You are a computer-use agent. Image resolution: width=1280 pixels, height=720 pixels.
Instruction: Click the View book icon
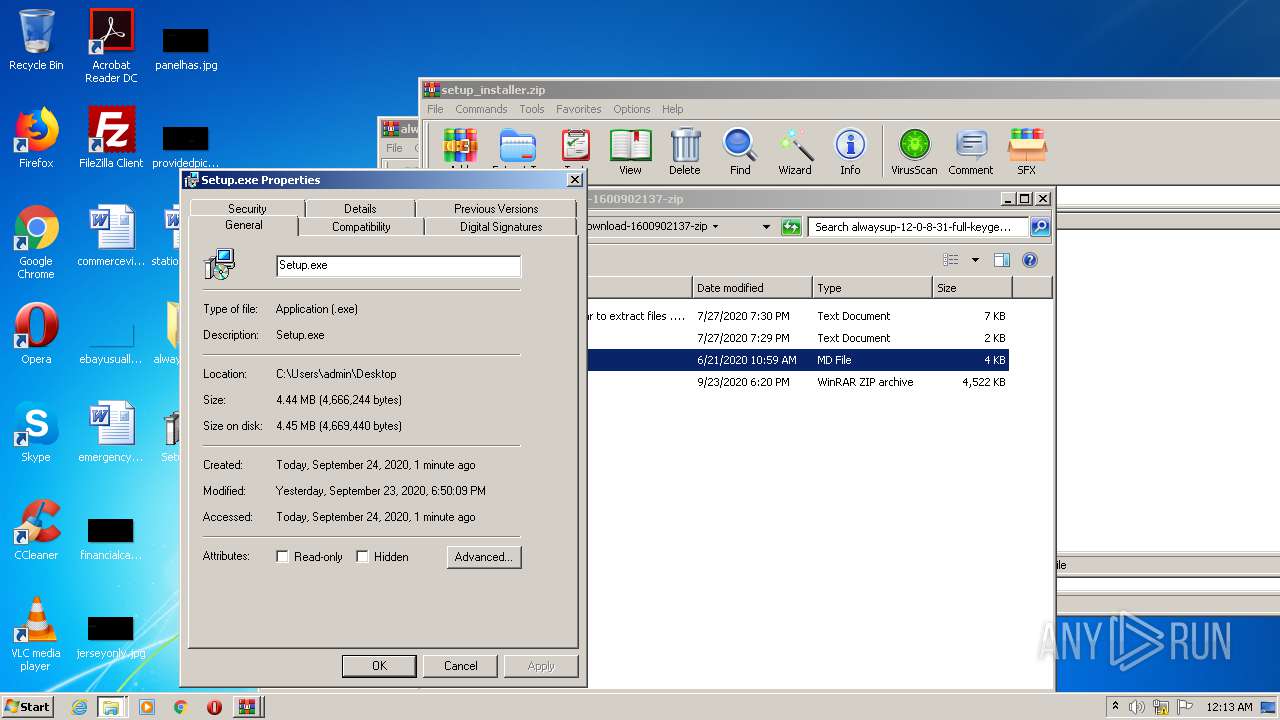pos(630,151)
